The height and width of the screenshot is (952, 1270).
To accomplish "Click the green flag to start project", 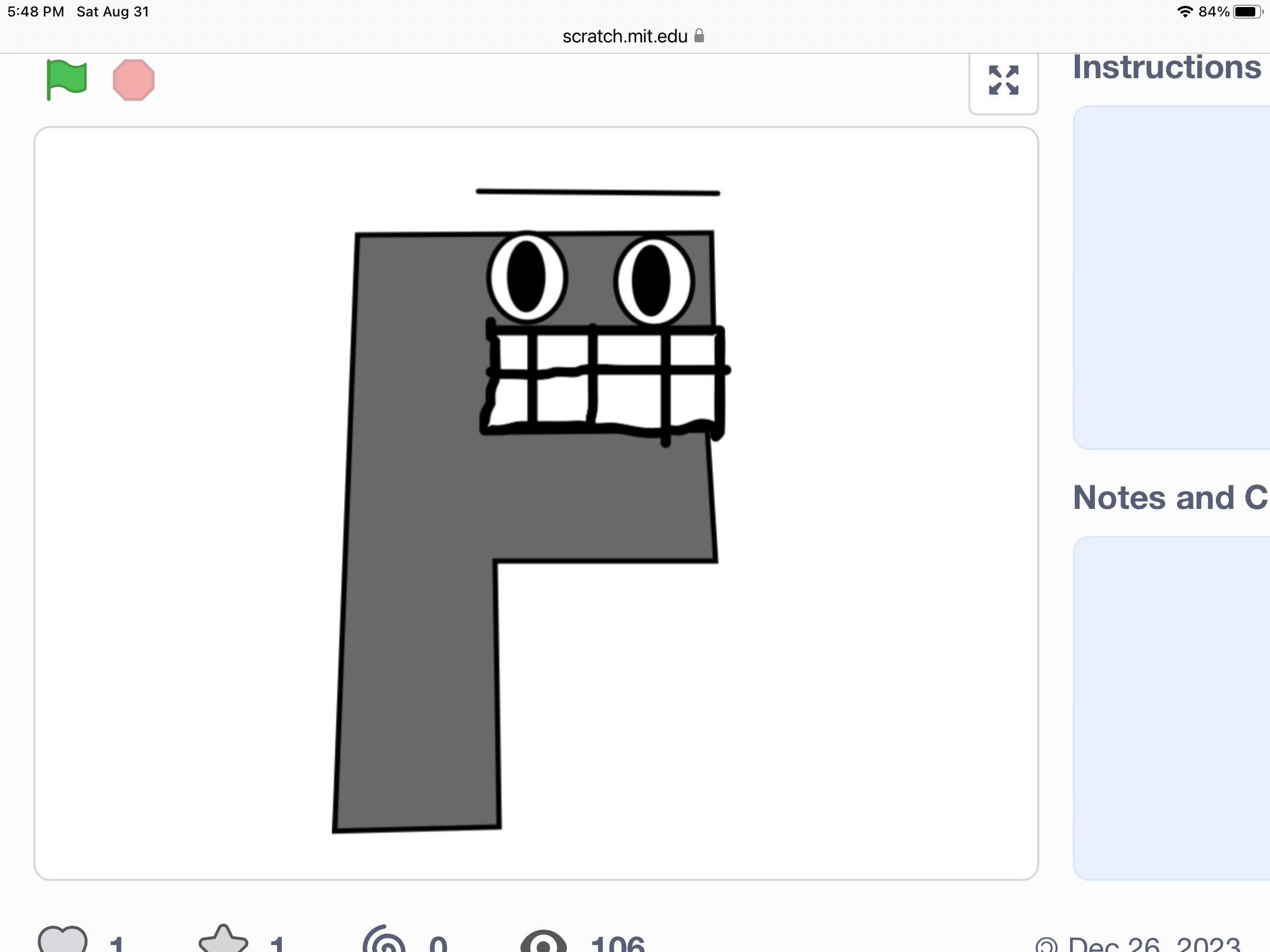I will coord(66,80).
